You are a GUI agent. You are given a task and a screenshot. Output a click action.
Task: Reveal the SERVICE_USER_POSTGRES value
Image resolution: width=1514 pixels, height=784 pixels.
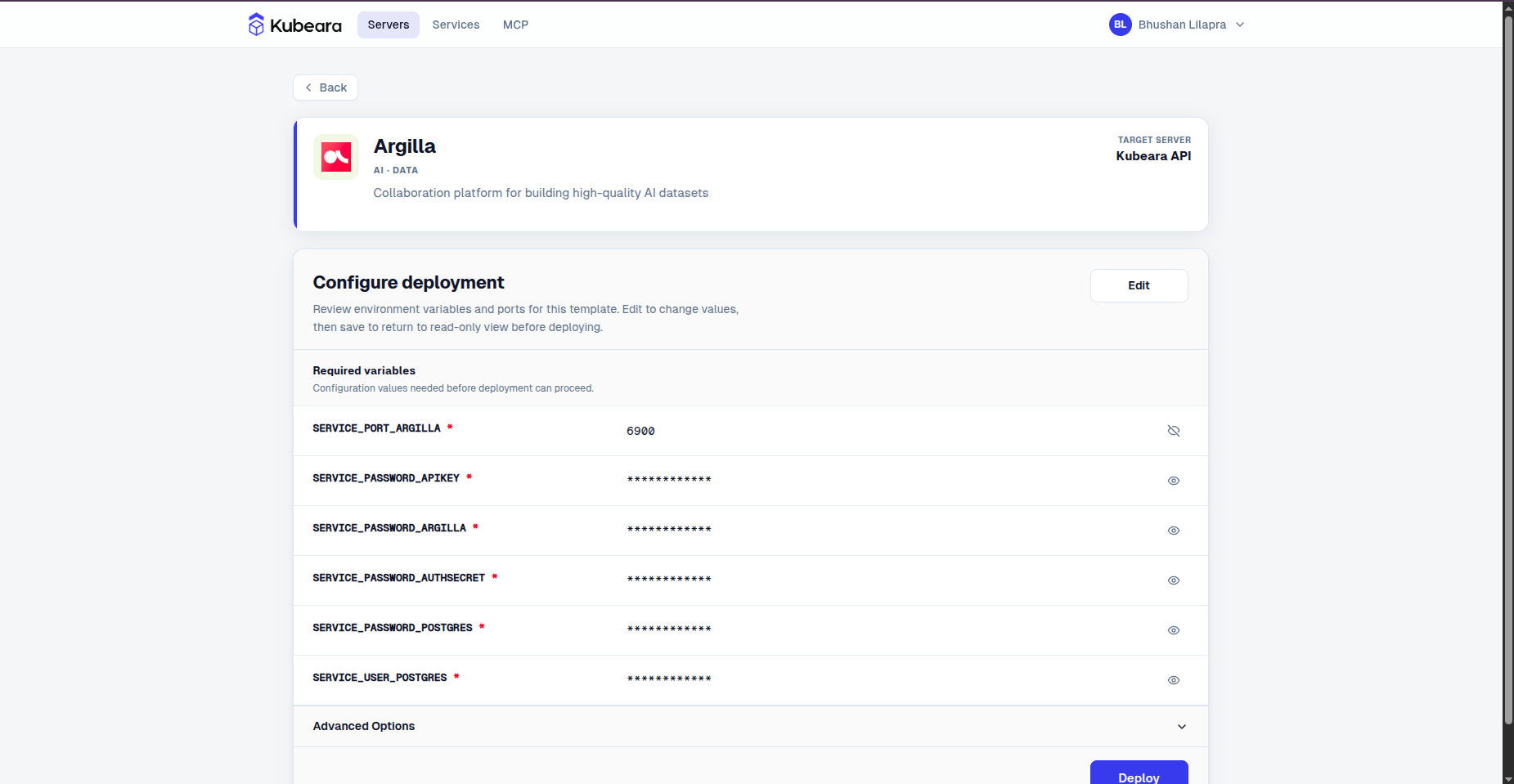click(x=1174, y=680)
